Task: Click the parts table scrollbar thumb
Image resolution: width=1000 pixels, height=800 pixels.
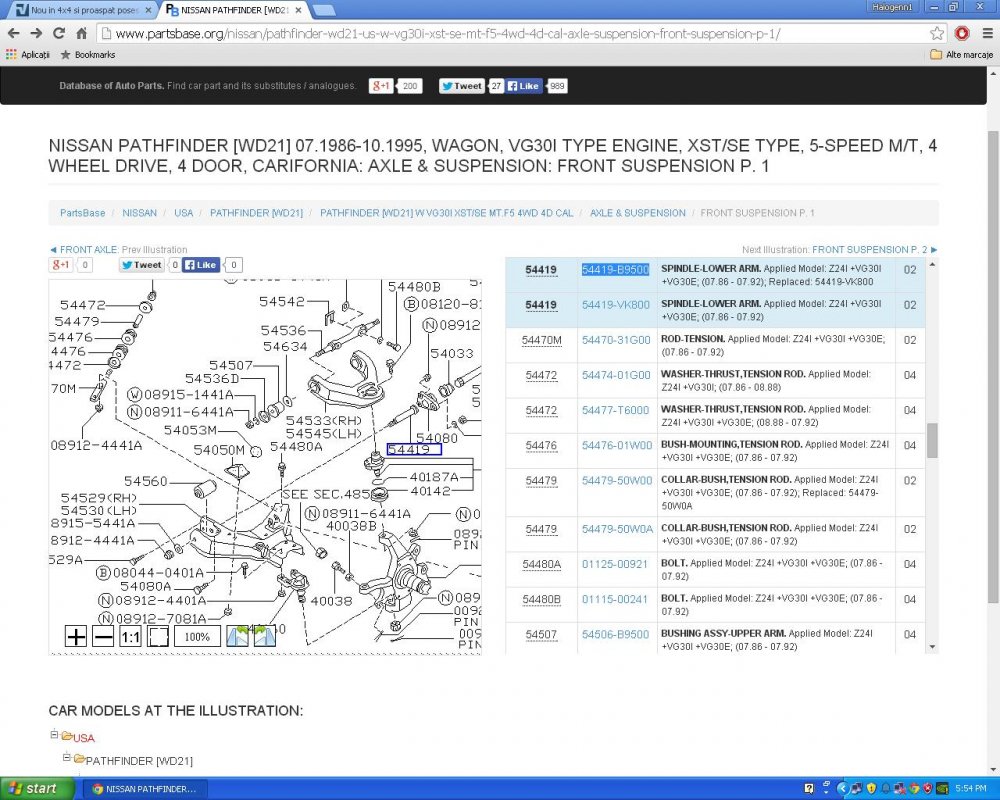Action: (x=932, y=440)
